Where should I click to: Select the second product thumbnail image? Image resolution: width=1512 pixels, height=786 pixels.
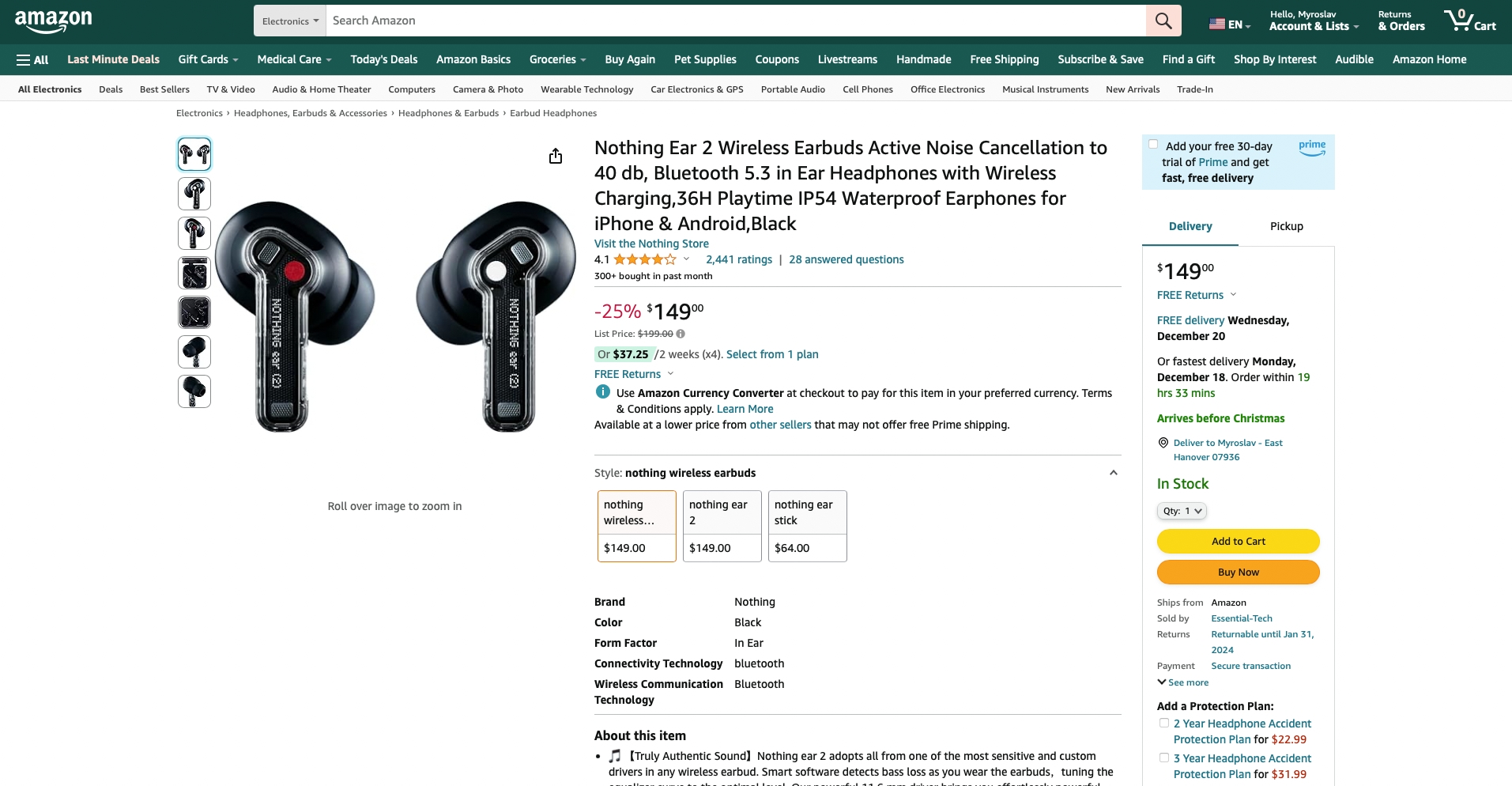(x=194, y=194)
